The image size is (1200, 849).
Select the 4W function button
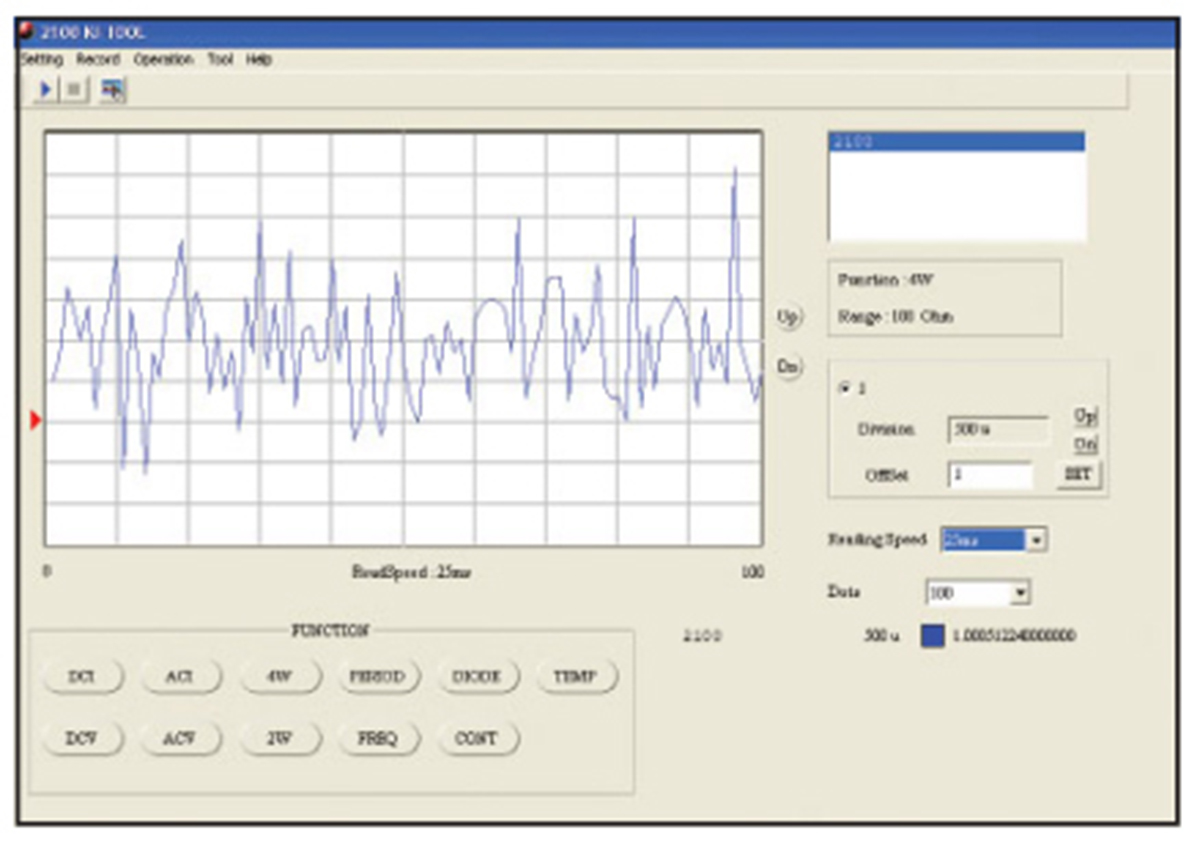point(281,677)
